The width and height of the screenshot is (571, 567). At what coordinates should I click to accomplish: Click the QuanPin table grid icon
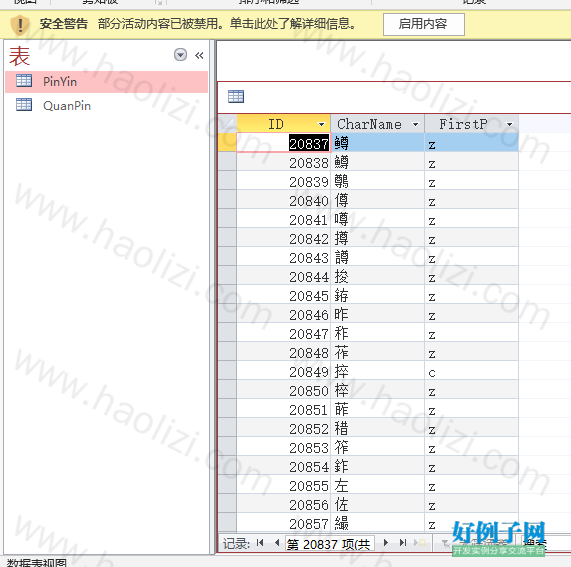tap(24, 105)
